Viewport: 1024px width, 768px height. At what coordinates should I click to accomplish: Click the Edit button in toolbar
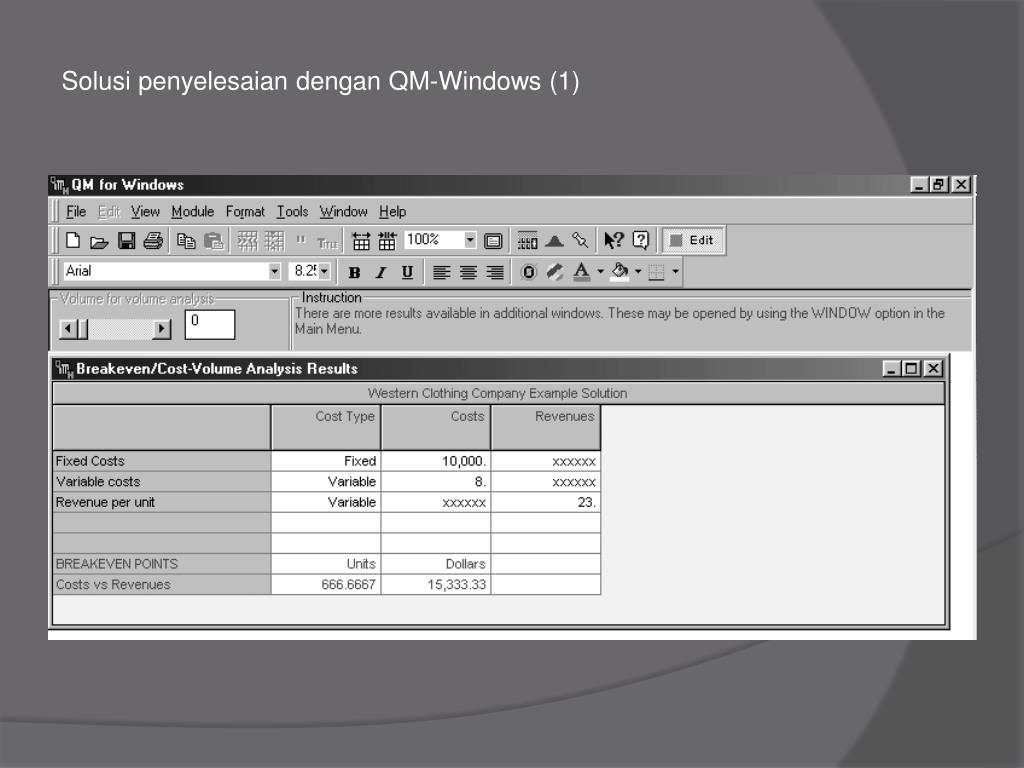tap(692, 240)
